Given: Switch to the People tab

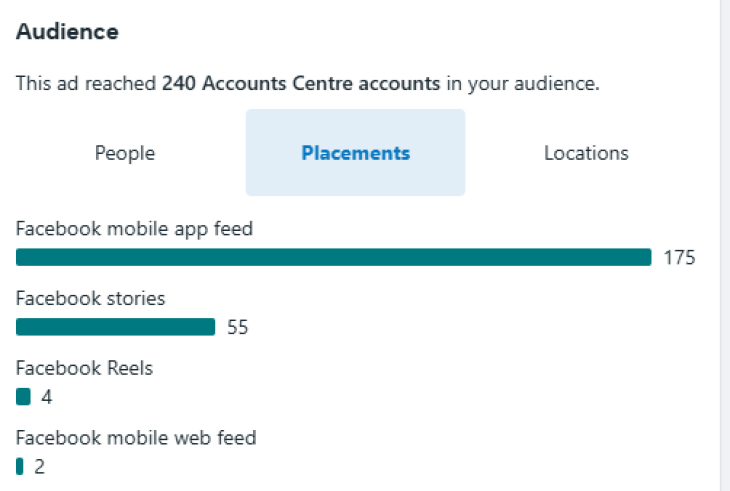Looking at the screenshot, I should tap(125, 153).
